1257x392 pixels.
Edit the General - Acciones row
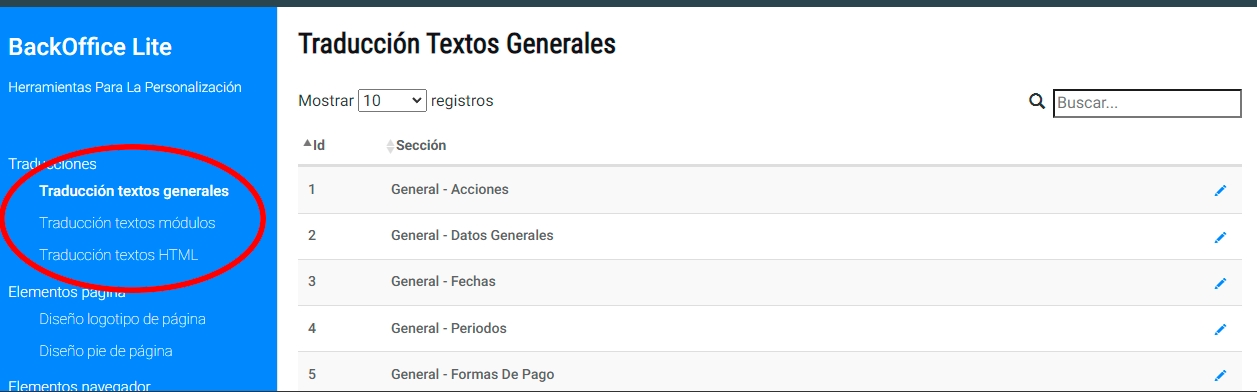tap(1220, 190)
